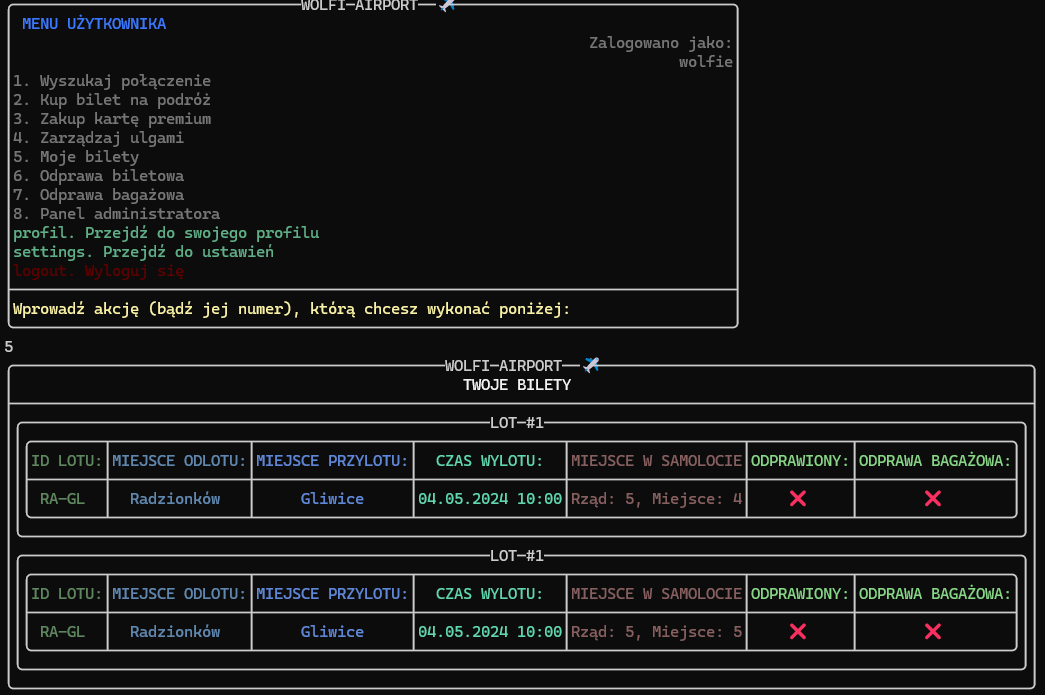Click the action prompt Wprowadź akcję line
Viewport: 1045px width, 695px height.
click(291, 309)
